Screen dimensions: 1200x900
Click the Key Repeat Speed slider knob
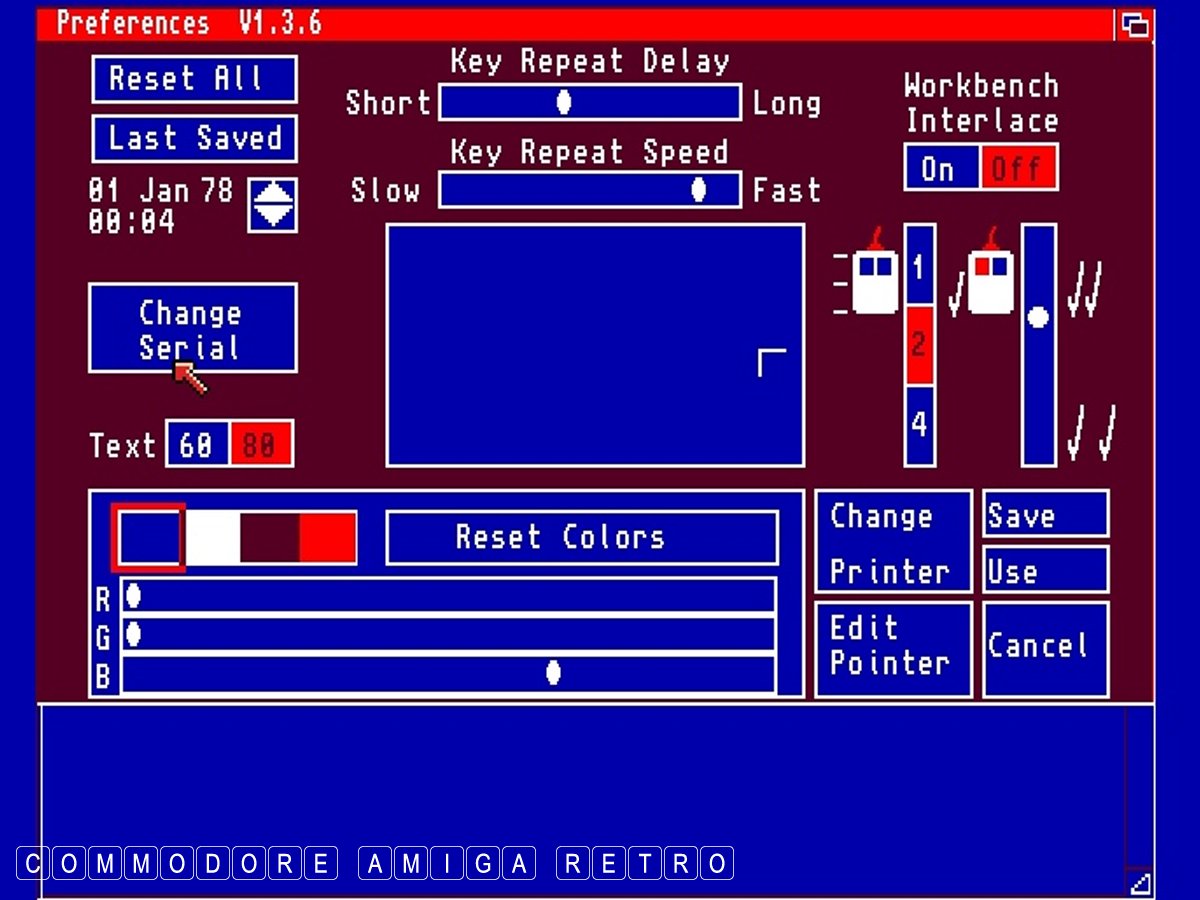[x=699, y=190]
